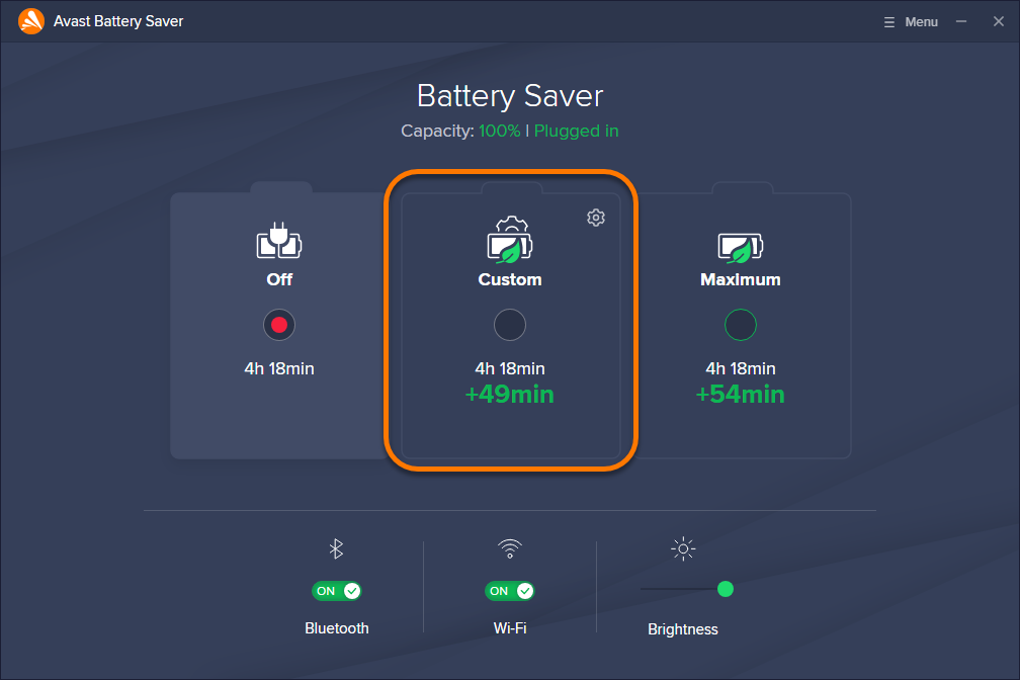Image resolution: width=1020 pixels, height=680 pixels.
Task: Adjust the Brightness slider handle
Action: (725, 591)
